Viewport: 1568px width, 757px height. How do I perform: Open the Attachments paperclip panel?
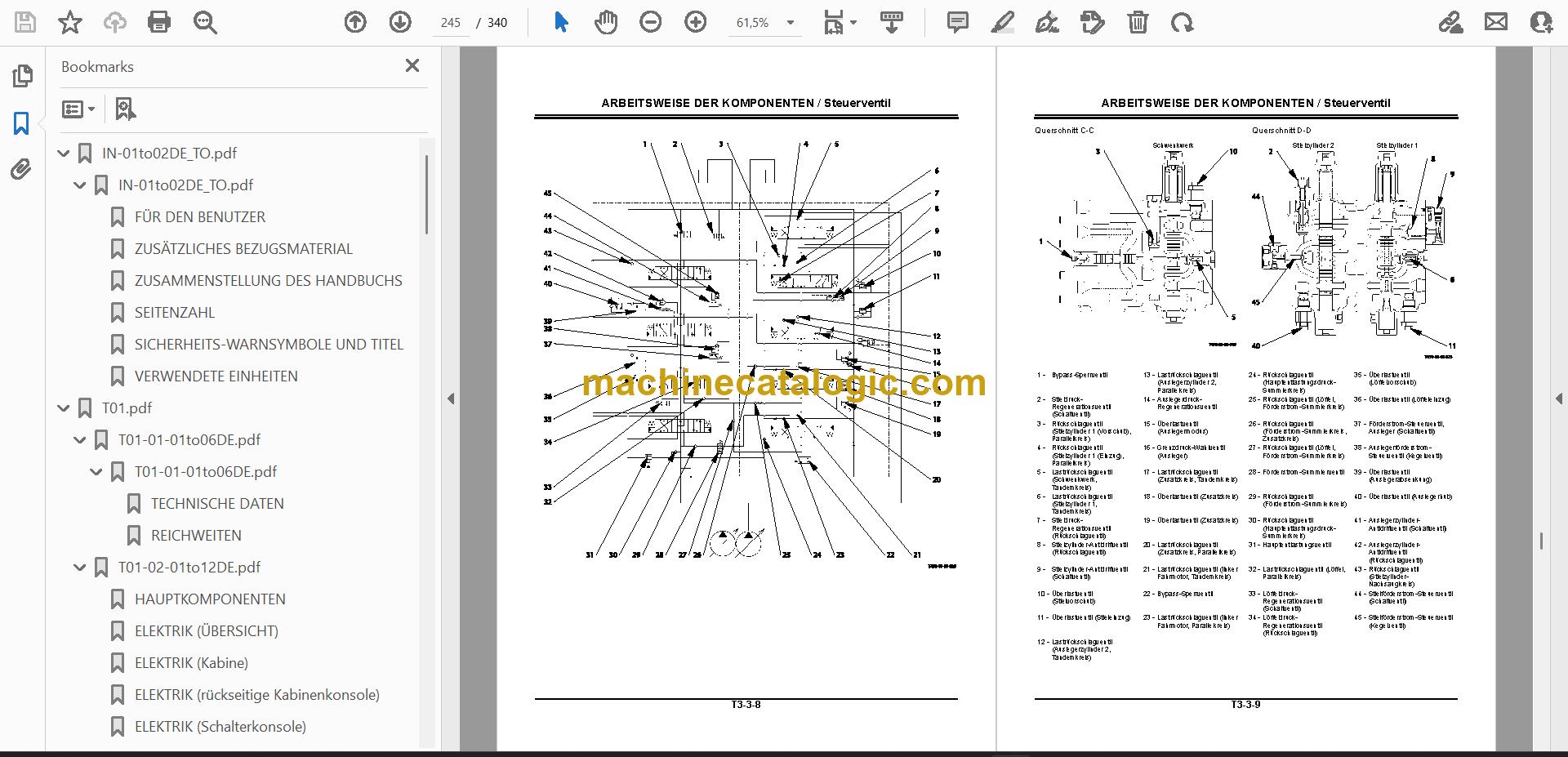(21, 169)
